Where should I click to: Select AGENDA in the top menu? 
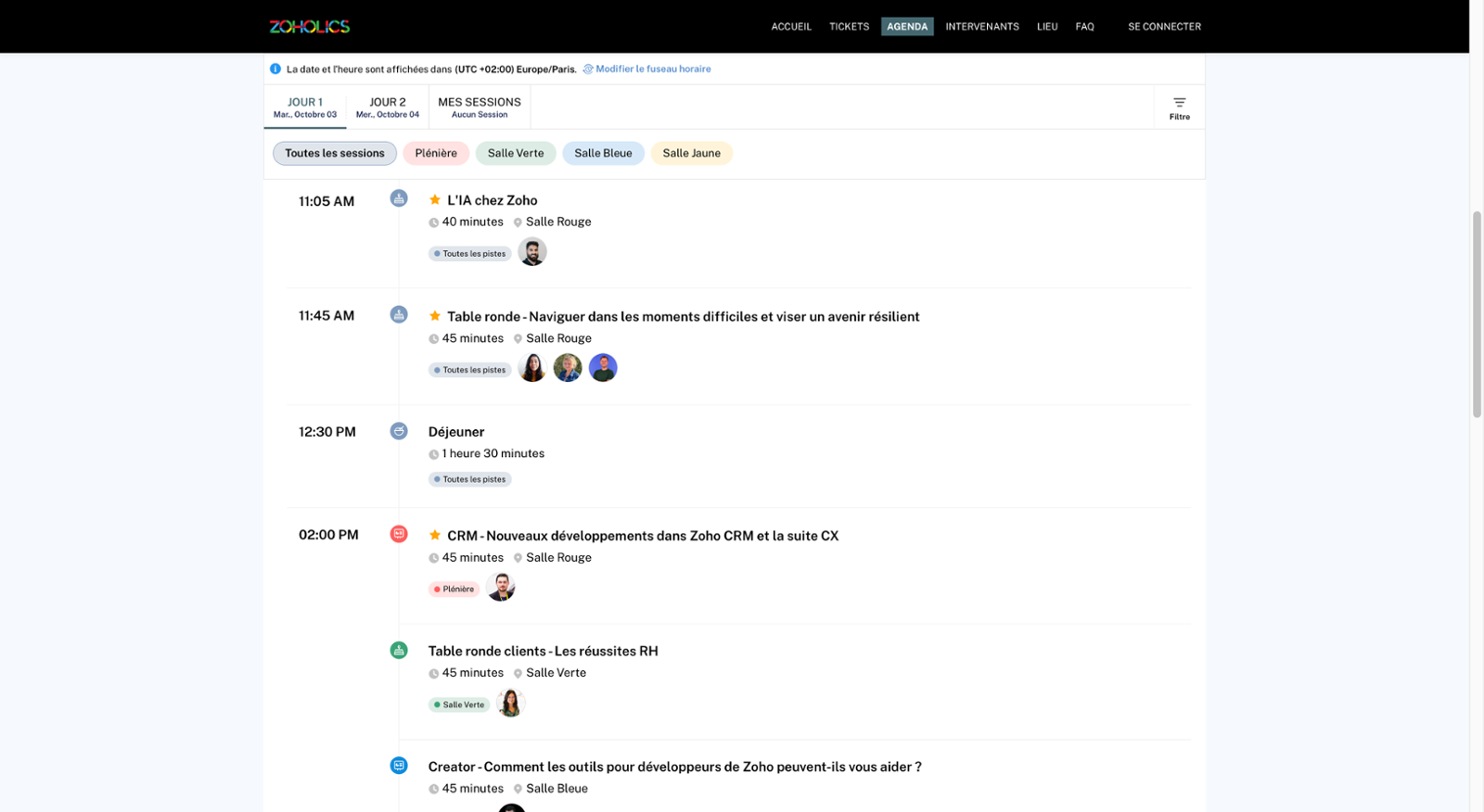click(x=907, y=27)
